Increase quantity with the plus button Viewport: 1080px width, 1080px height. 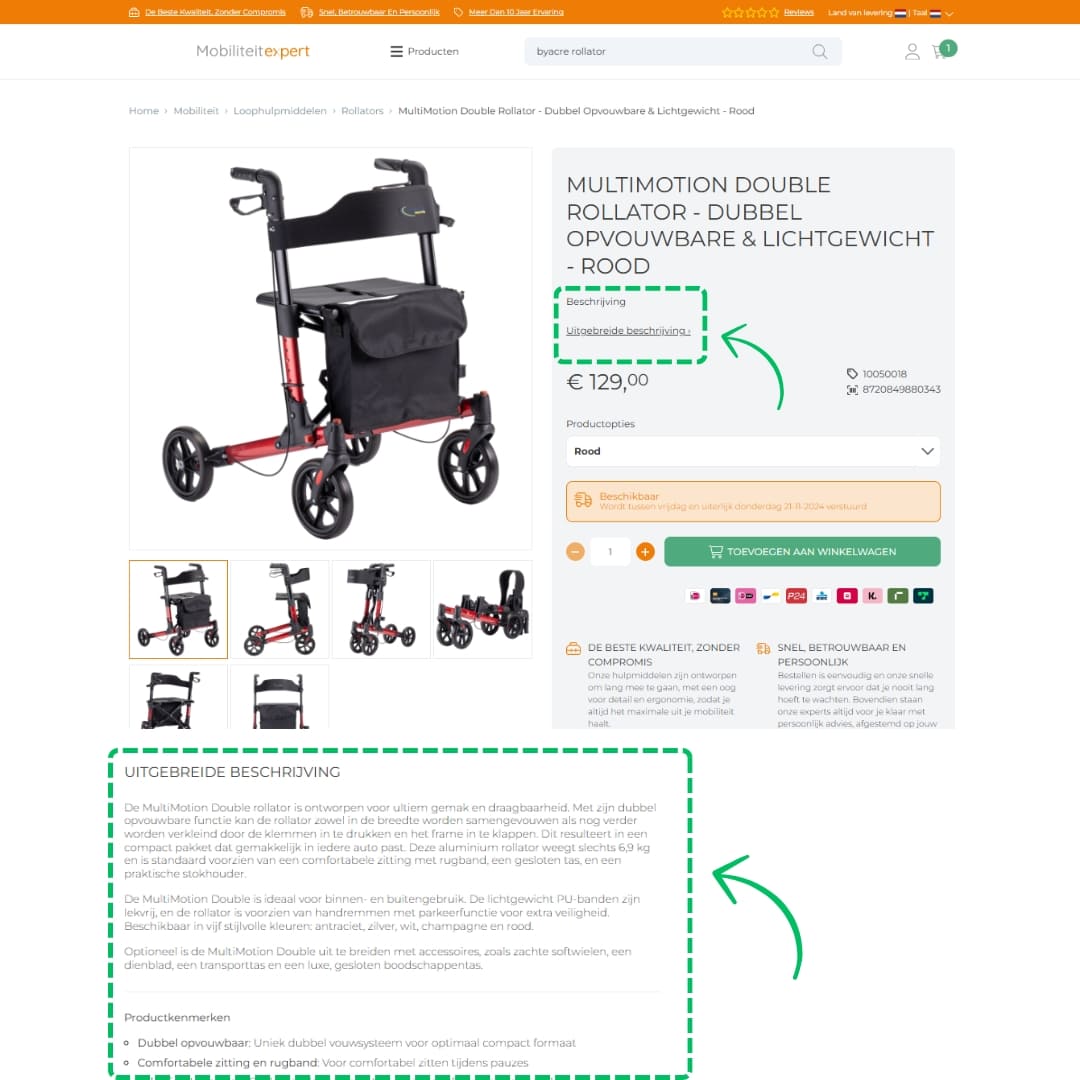645,552
